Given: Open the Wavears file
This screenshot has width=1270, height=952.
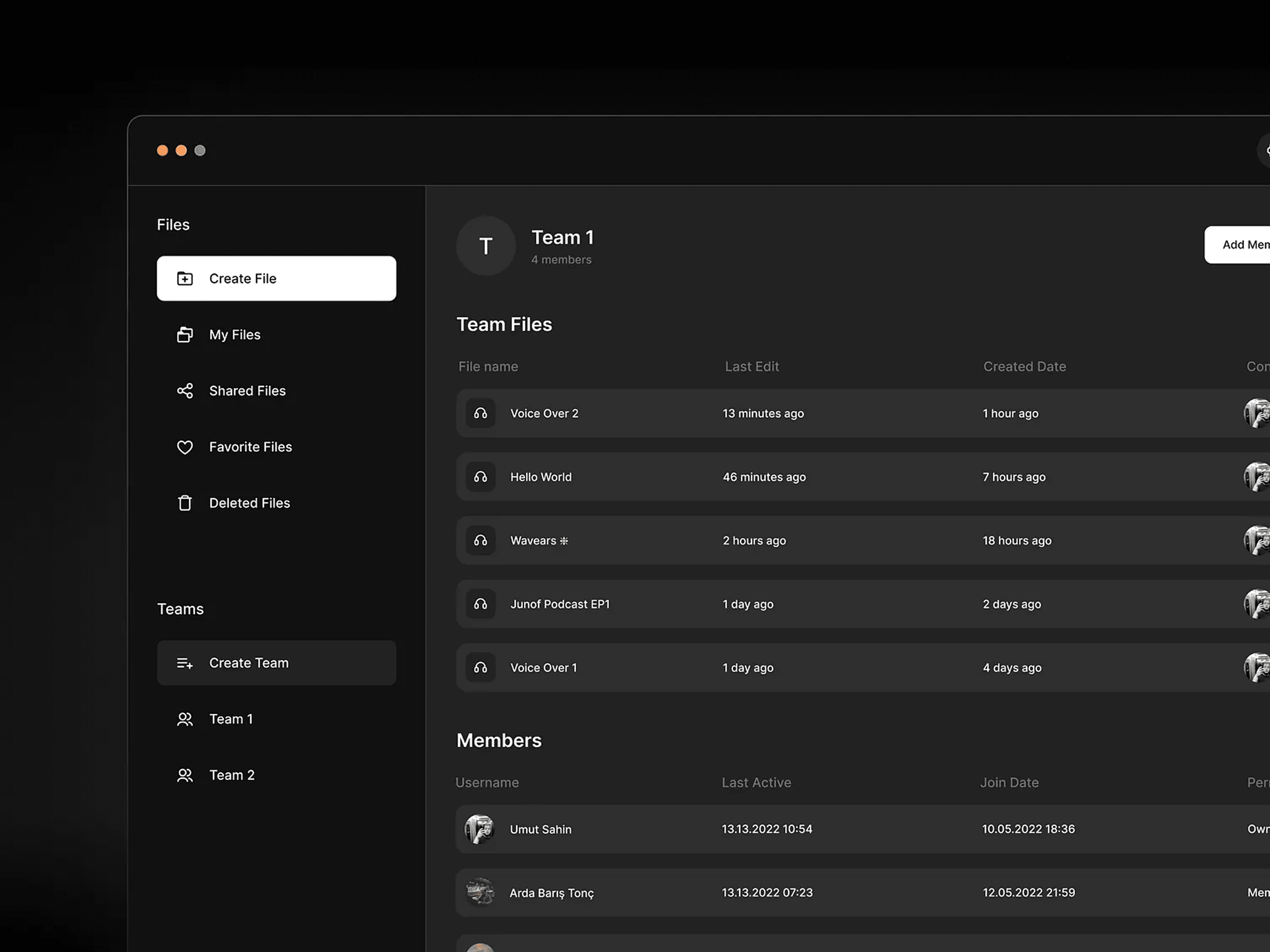Looking at the screenshot, I should coord(863,540).
